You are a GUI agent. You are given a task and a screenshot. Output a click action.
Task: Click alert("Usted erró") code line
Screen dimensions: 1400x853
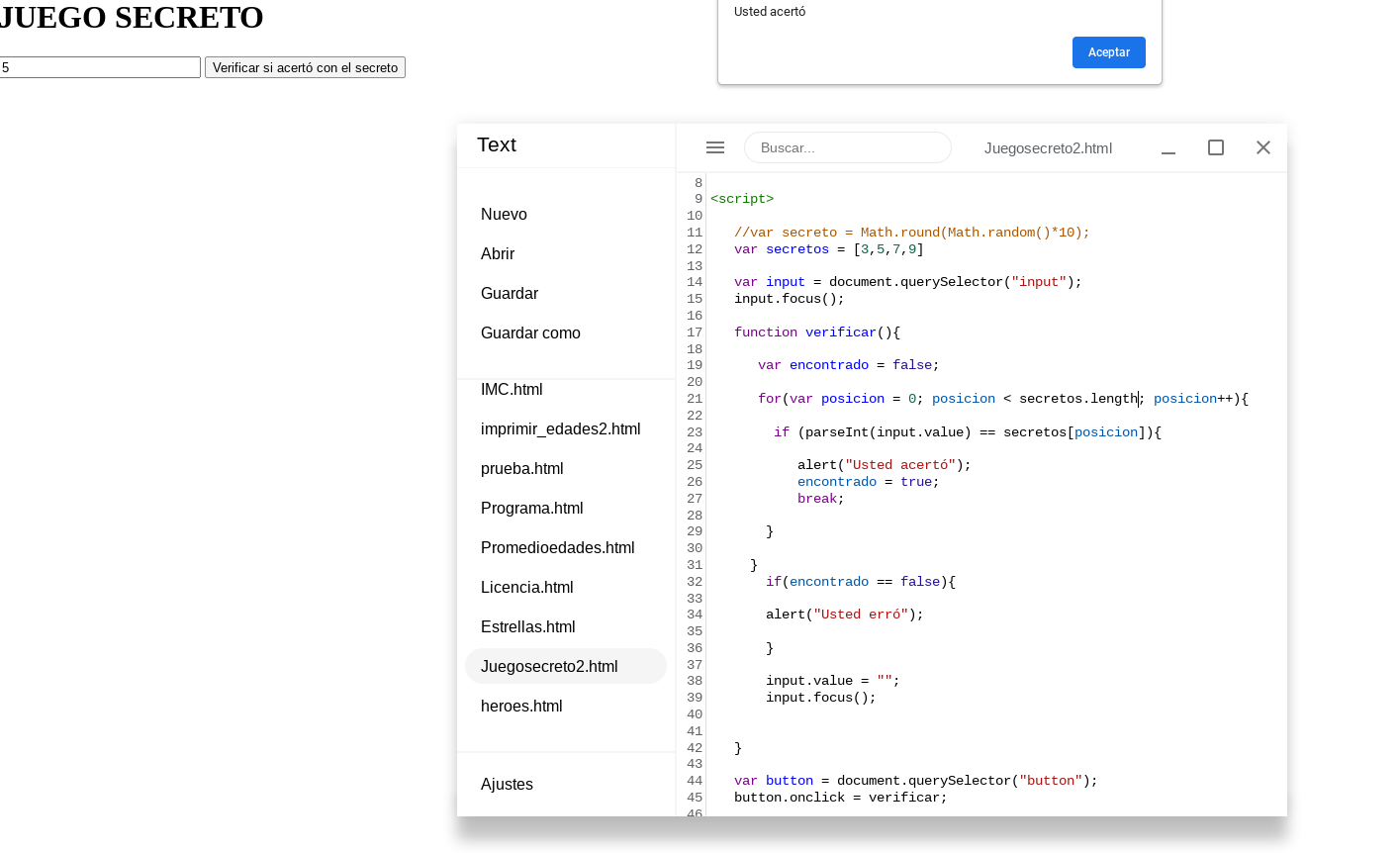845,615
